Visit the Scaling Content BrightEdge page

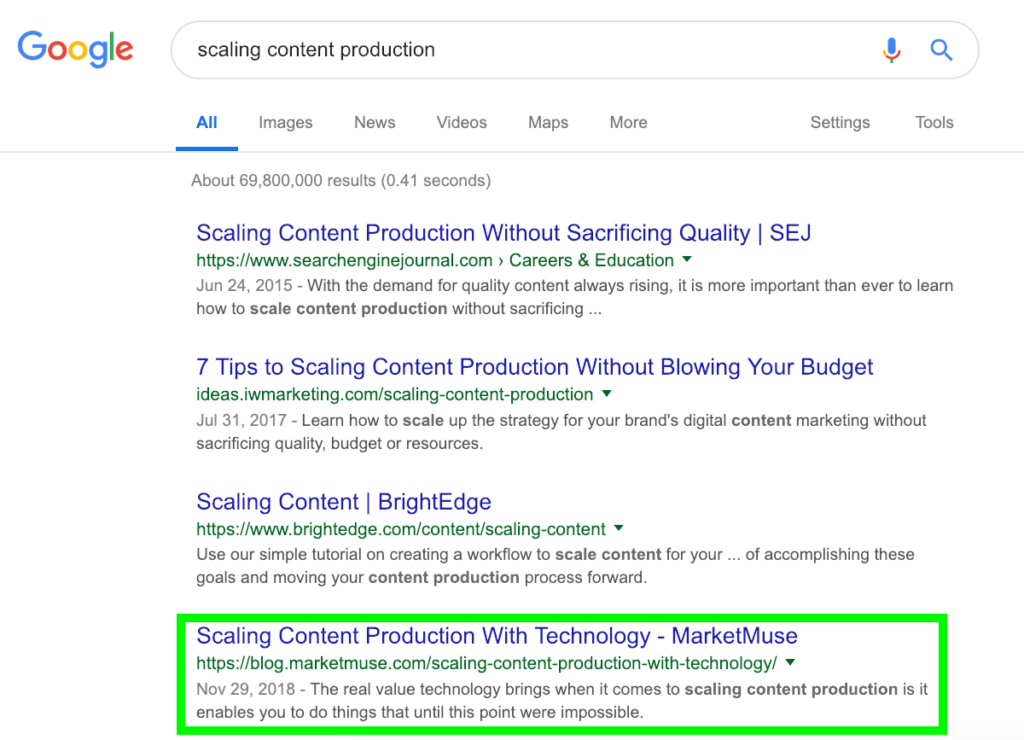point(343,501)
